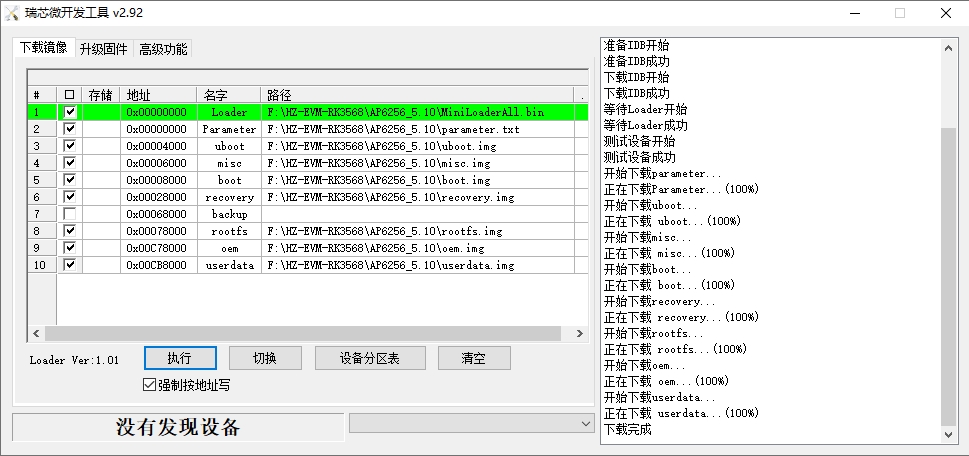
Task: Click the address 0x00C78000 cell
Action: [158, 248]
